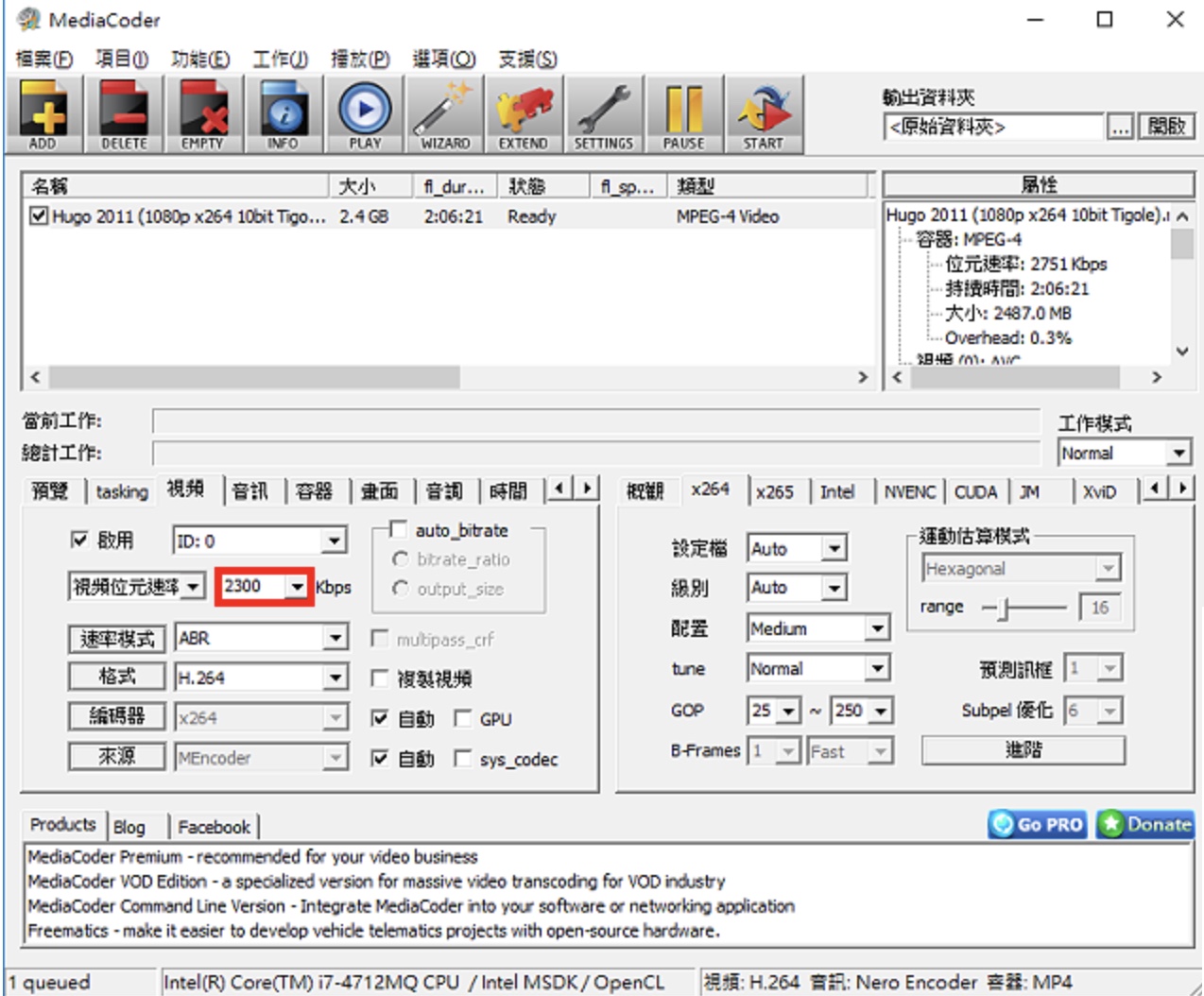The width and height of the screenshot is (1204, 996).
Task: Click the MediaCoder Premium product line
Action: coord(252,856)
